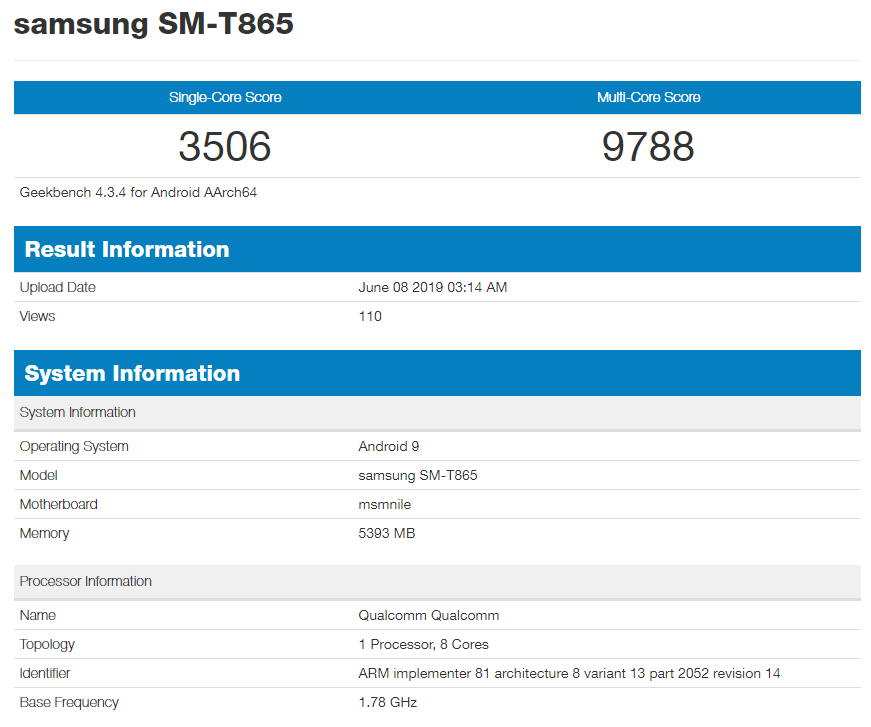Image resolution: width=871 pixels, height=727 pixels.
Task: Click the Model value samsung SM-T865
Action: [x=418, y=475]
